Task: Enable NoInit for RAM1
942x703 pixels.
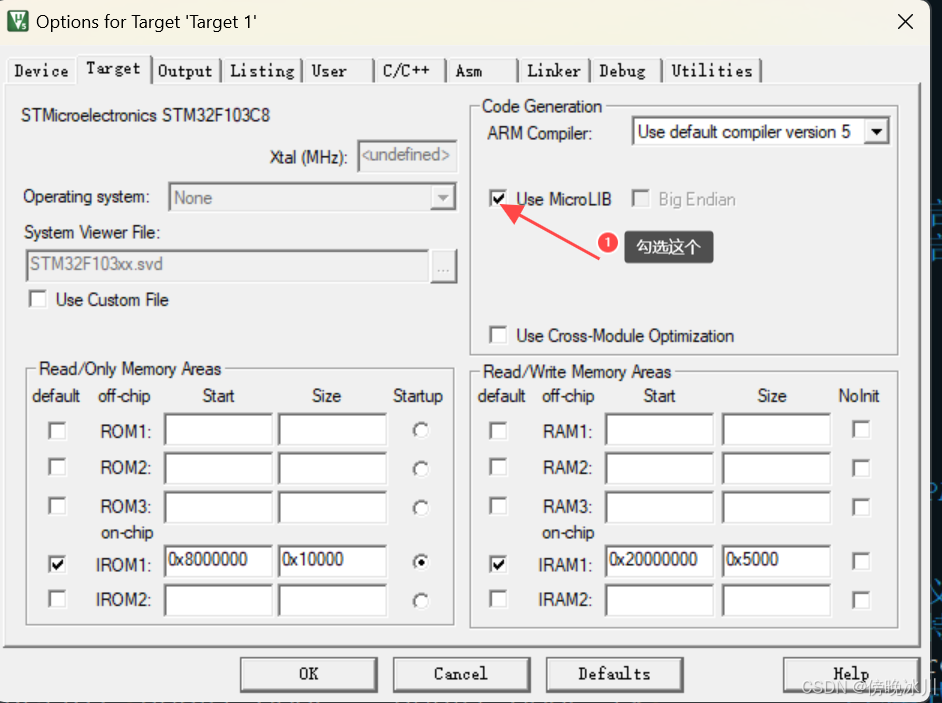Action: [x=861, y=430]
